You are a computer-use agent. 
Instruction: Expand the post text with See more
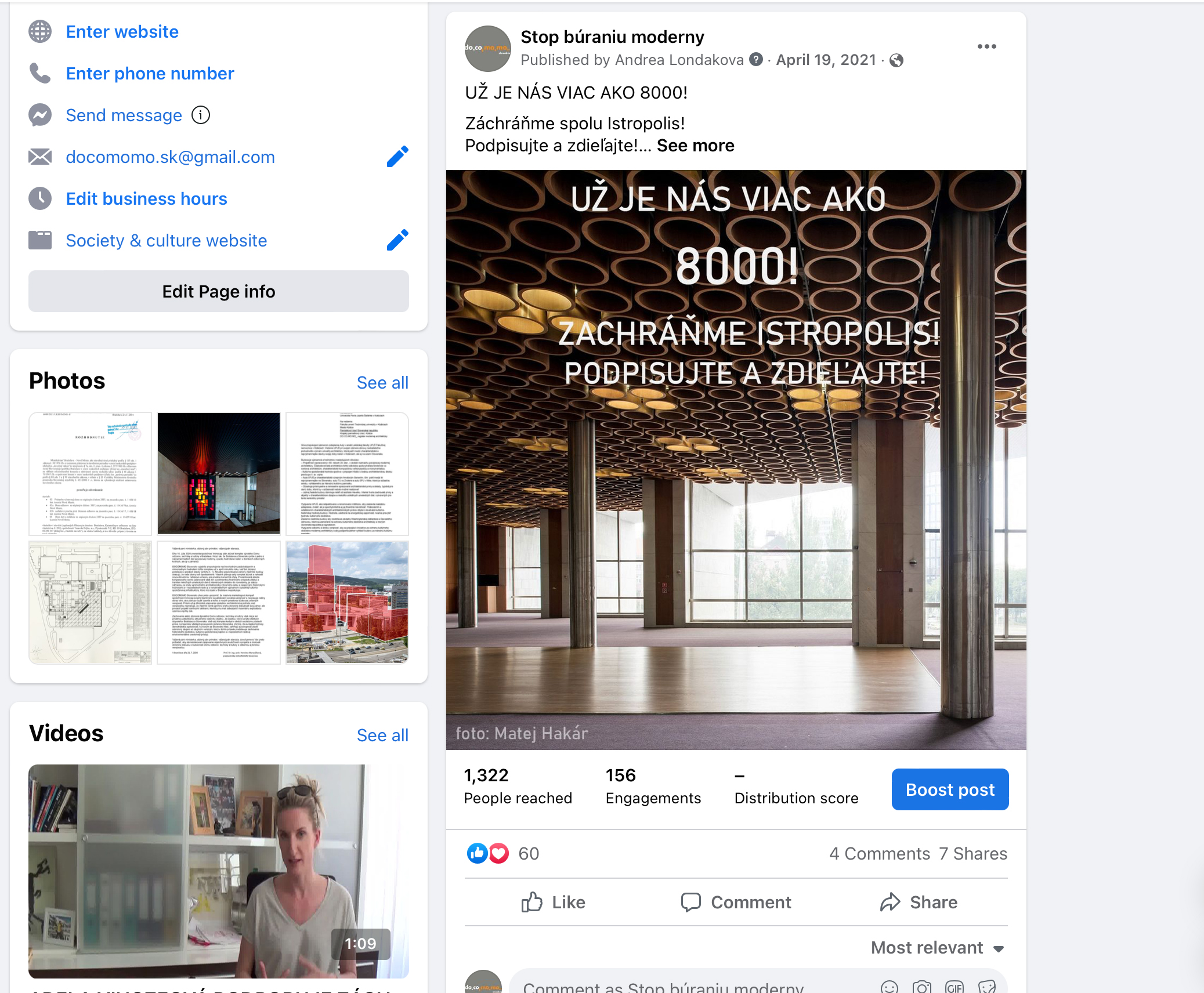[695, 146]
